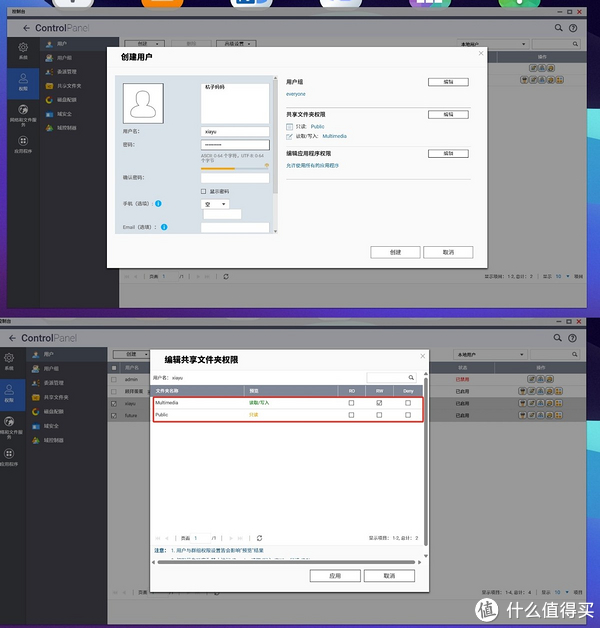Select the user avatar placeholder image

coord(154,103)
